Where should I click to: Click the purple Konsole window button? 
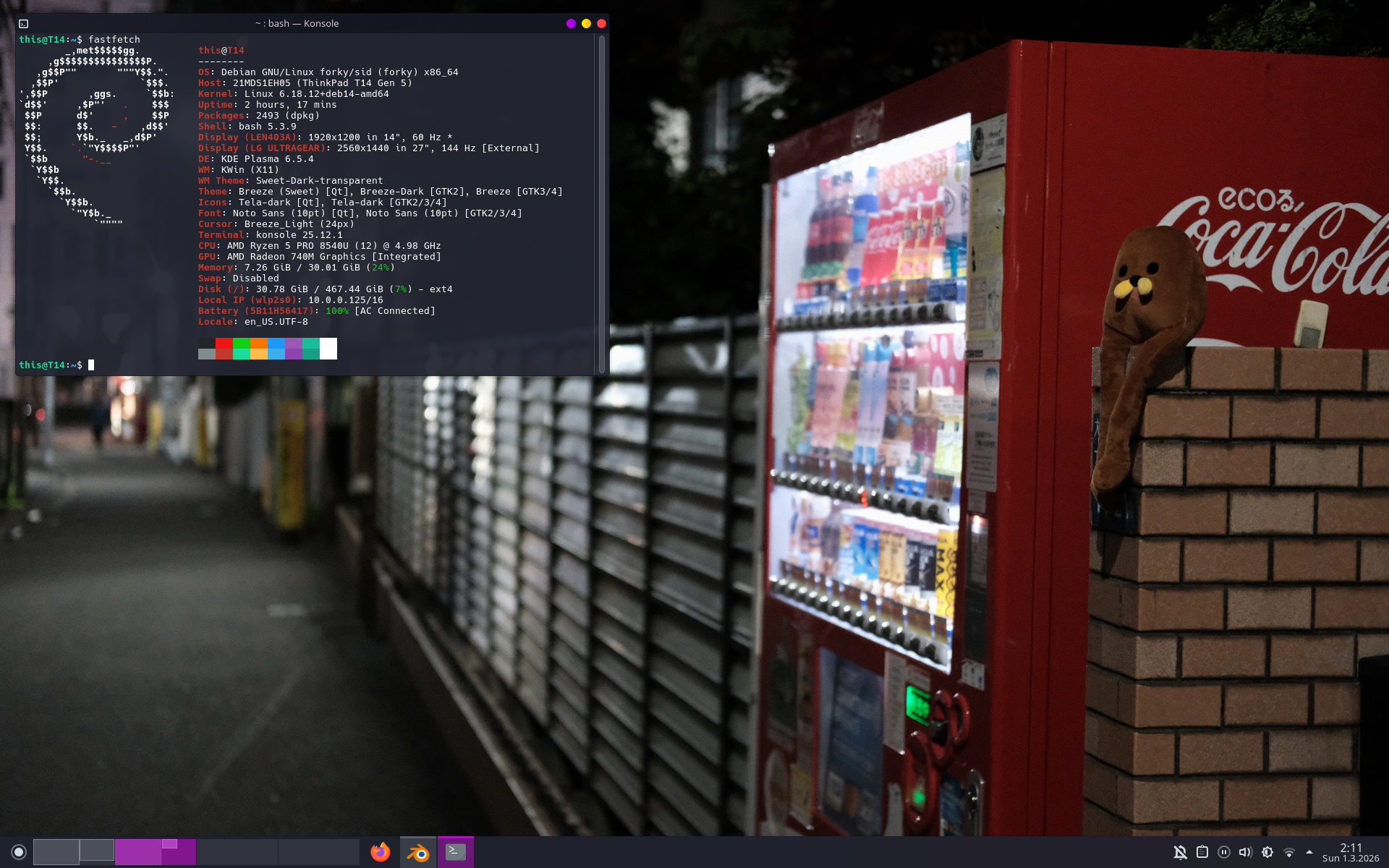click(x=571, y=24)
